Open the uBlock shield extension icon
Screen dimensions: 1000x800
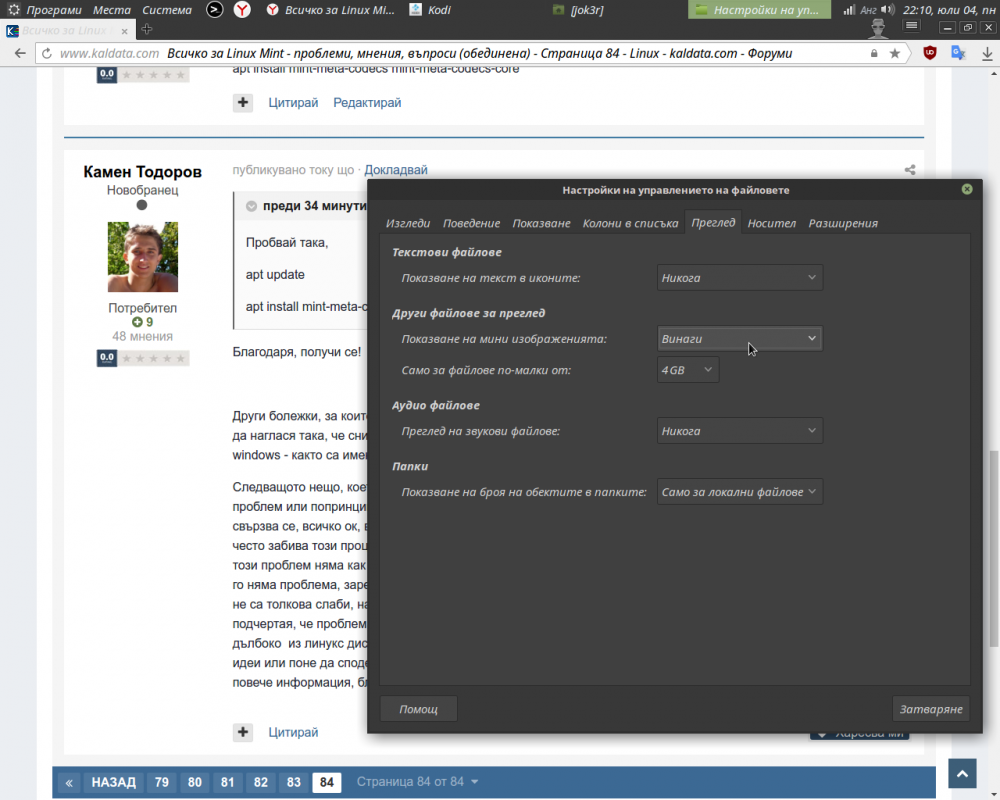click(930, 54)
